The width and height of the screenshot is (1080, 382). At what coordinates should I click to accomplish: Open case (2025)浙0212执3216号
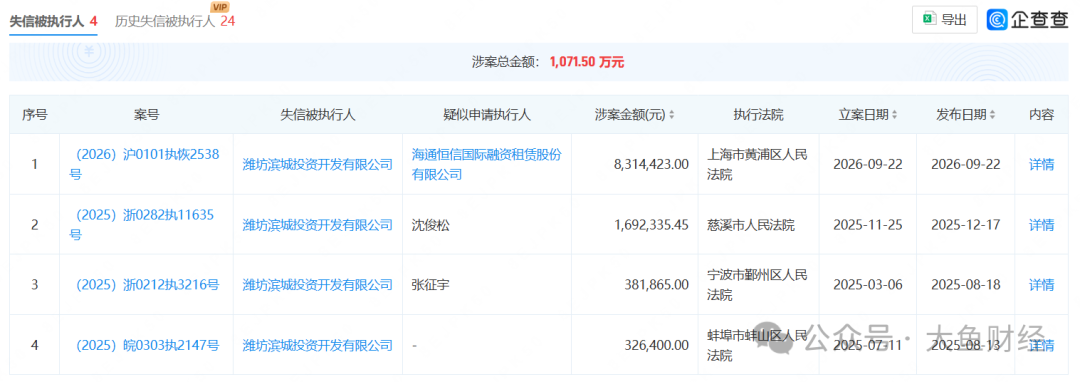pos(146,284)
